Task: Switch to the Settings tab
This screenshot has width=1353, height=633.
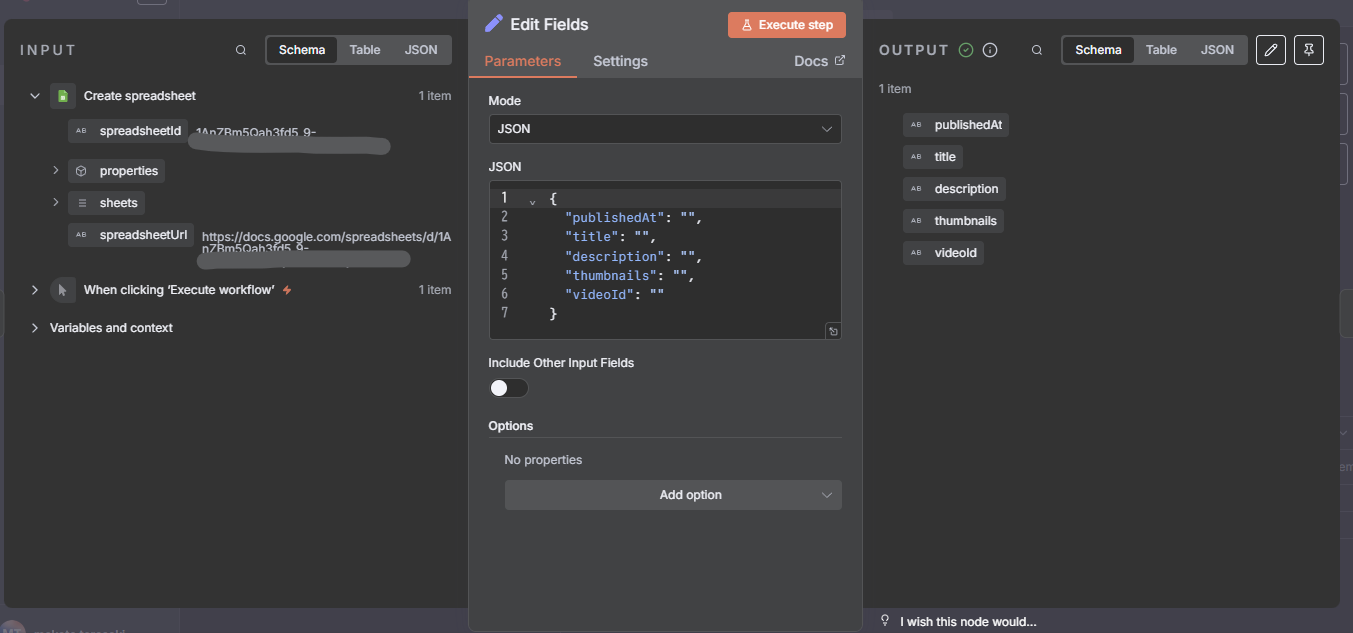Action: 620,61
